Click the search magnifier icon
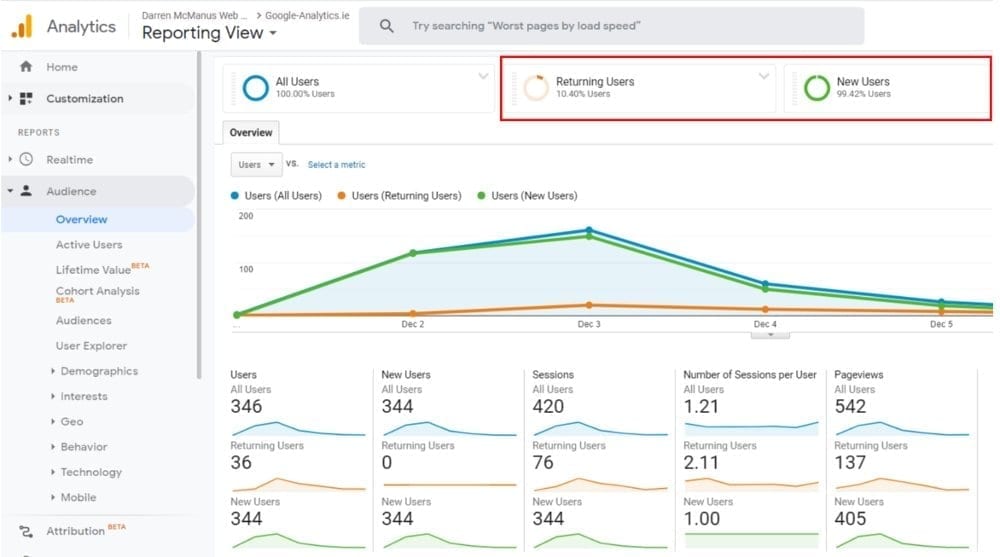Viewport: 1000px width, 557px height. [x=386, y=26]
